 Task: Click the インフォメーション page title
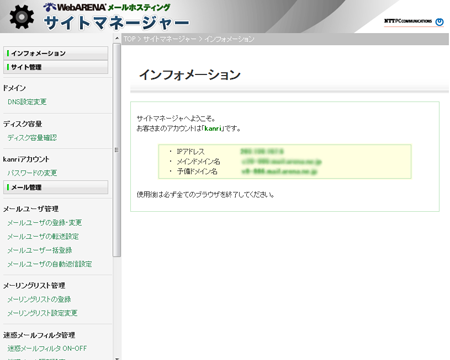coord(190,75)
